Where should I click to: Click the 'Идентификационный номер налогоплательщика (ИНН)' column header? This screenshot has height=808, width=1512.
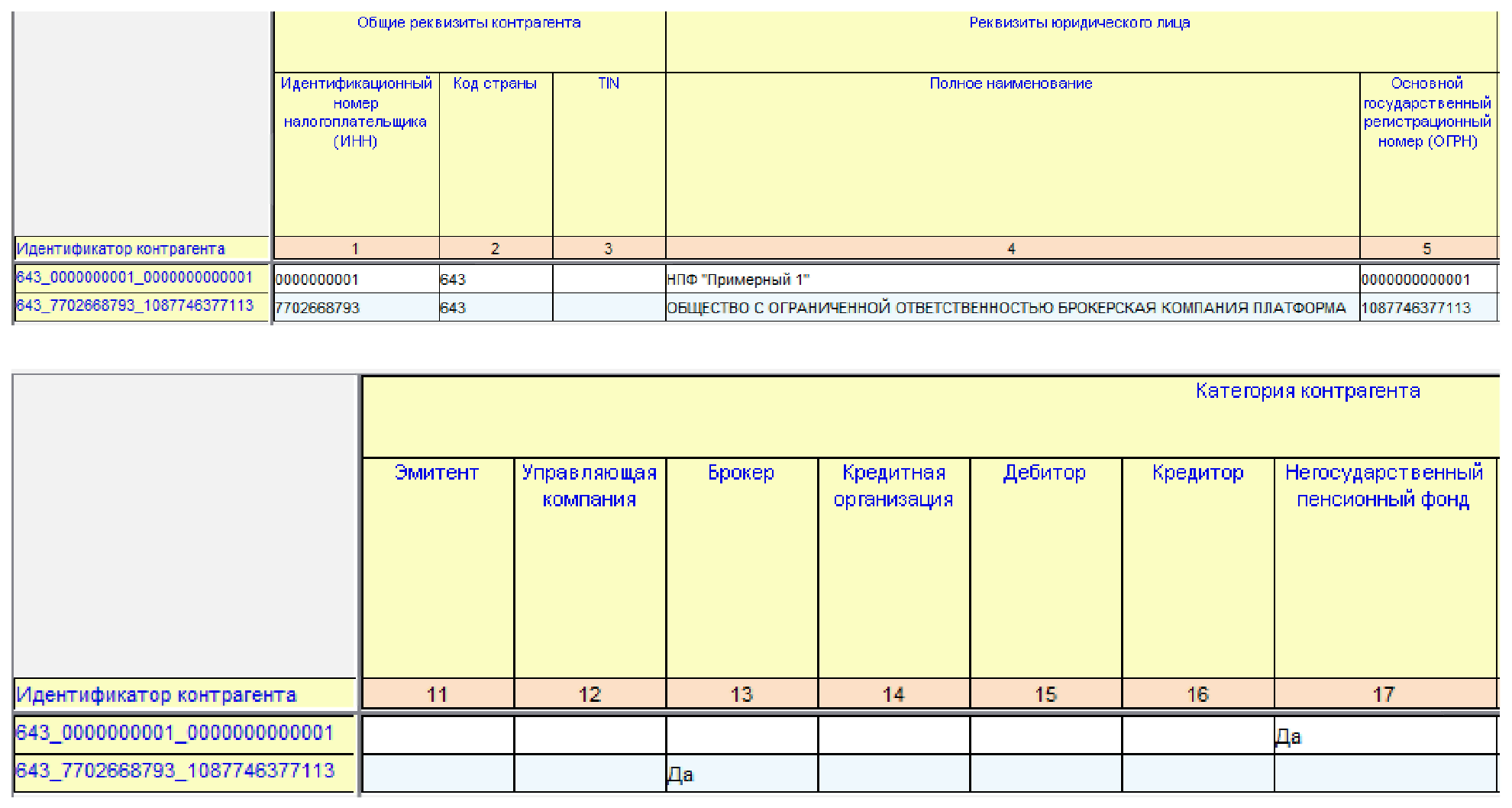[x=356, y=154]
